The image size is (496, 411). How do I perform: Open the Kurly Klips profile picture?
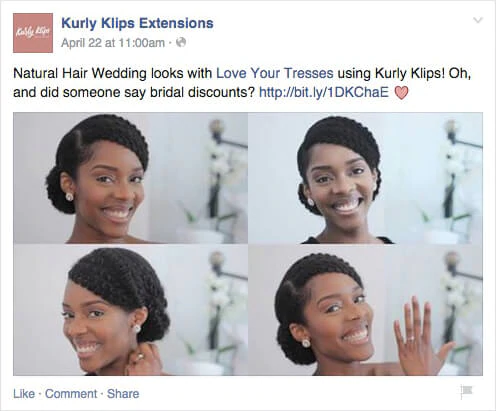33,33
